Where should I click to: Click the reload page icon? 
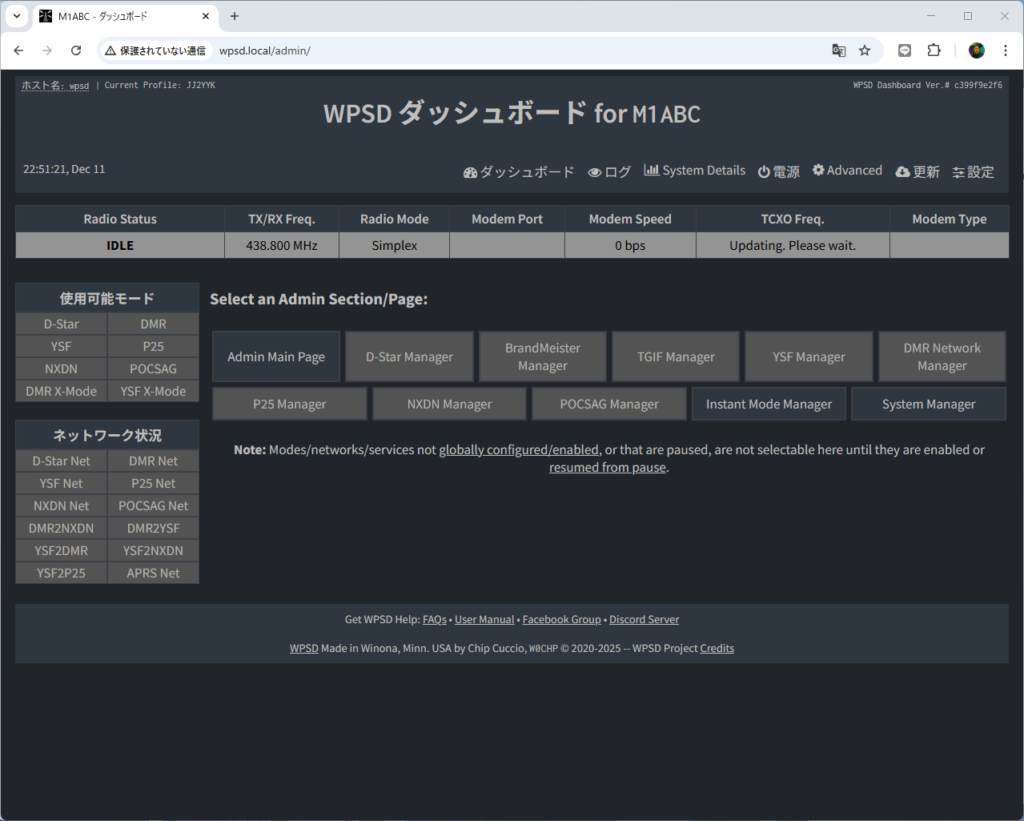pos(76,50)
